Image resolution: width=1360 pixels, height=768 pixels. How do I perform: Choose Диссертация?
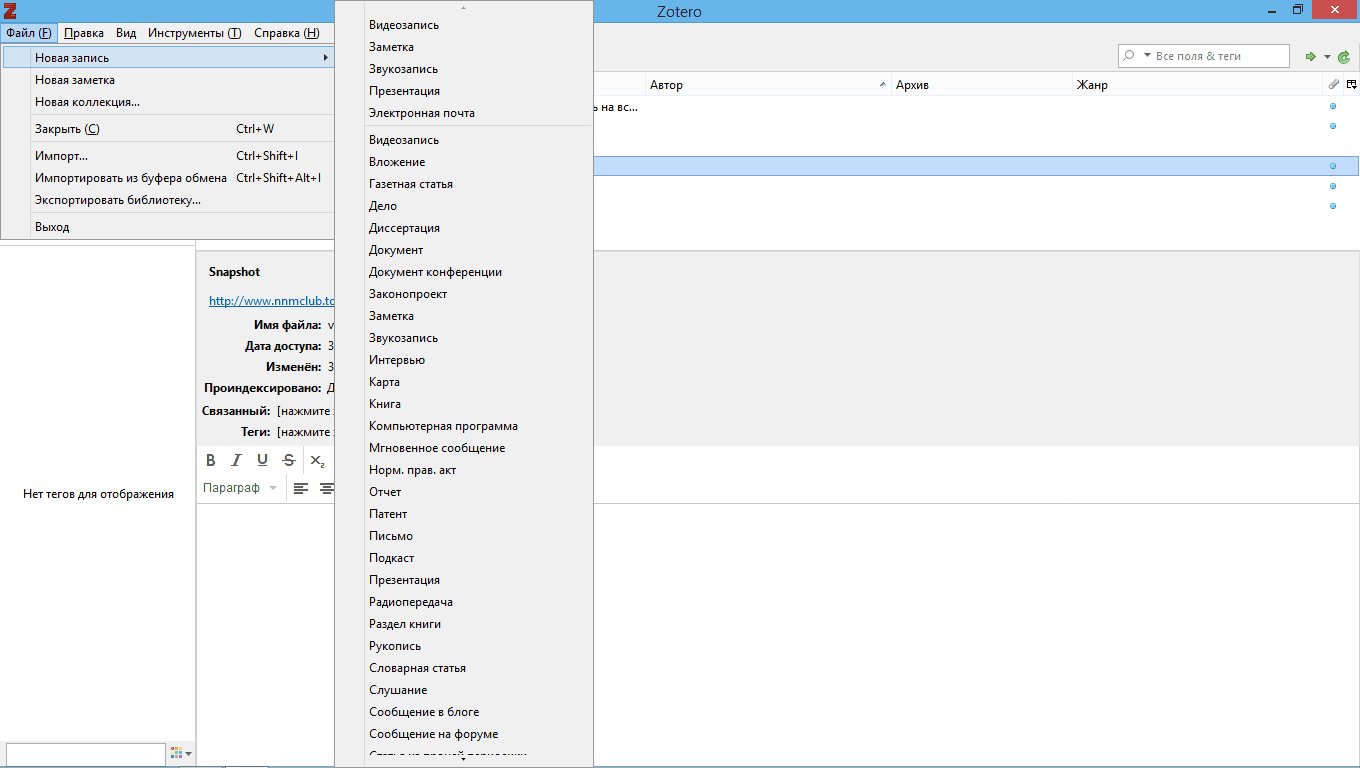[464, 228]
